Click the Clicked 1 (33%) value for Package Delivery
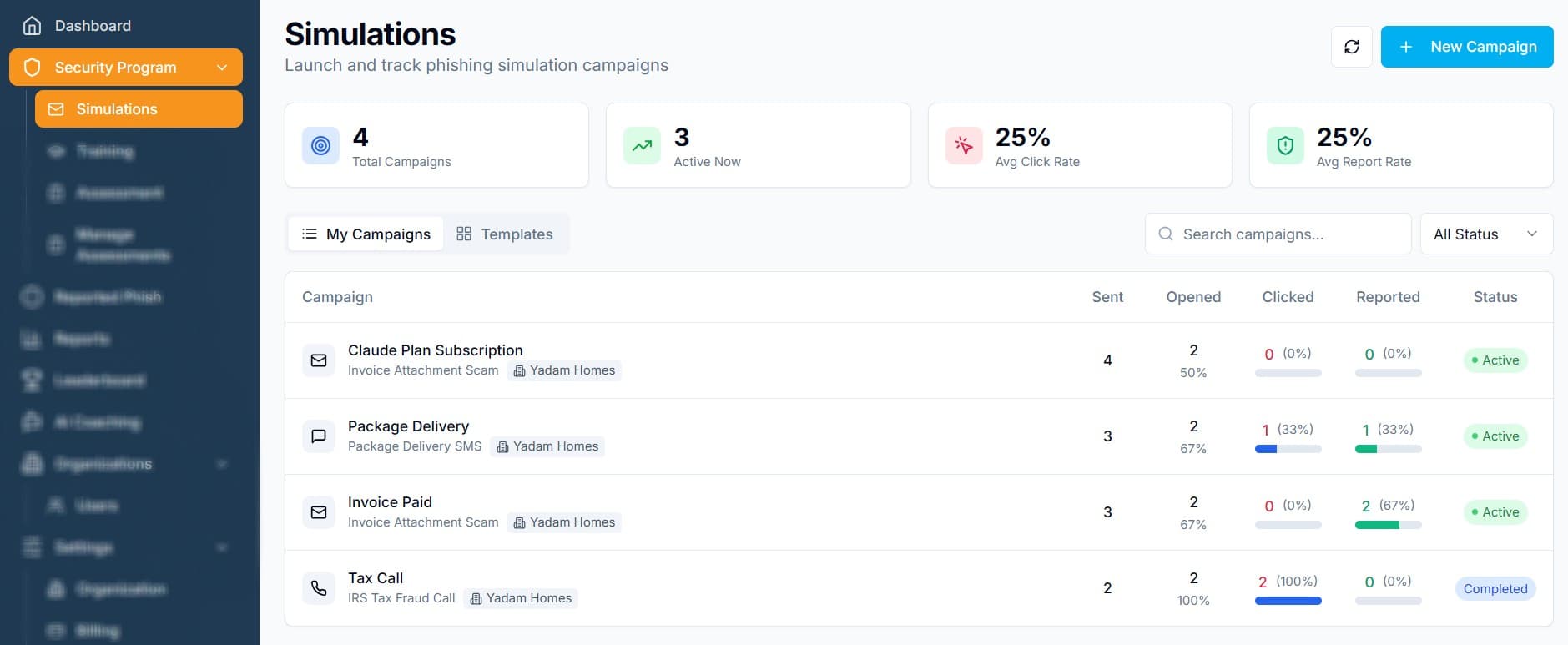This screenshot has width=1568, height=645. (x=1288, y=430)
